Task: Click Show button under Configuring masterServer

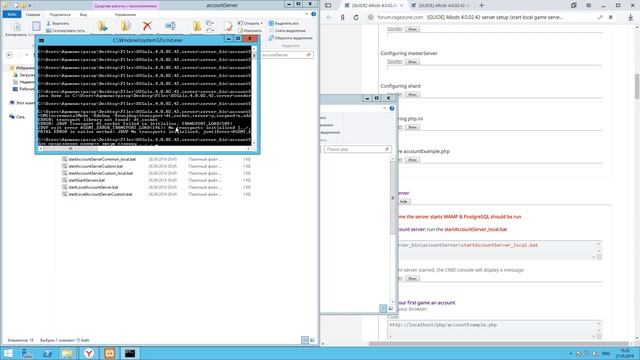Action: point(412,62)
